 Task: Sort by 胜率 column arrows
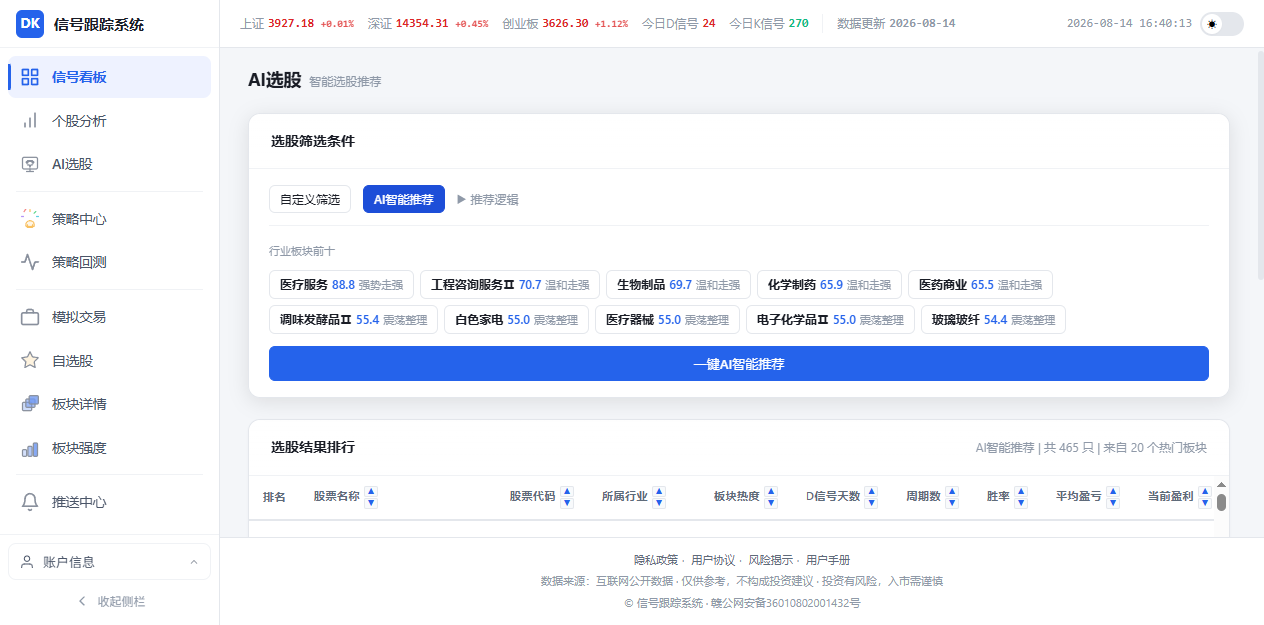1021,497
